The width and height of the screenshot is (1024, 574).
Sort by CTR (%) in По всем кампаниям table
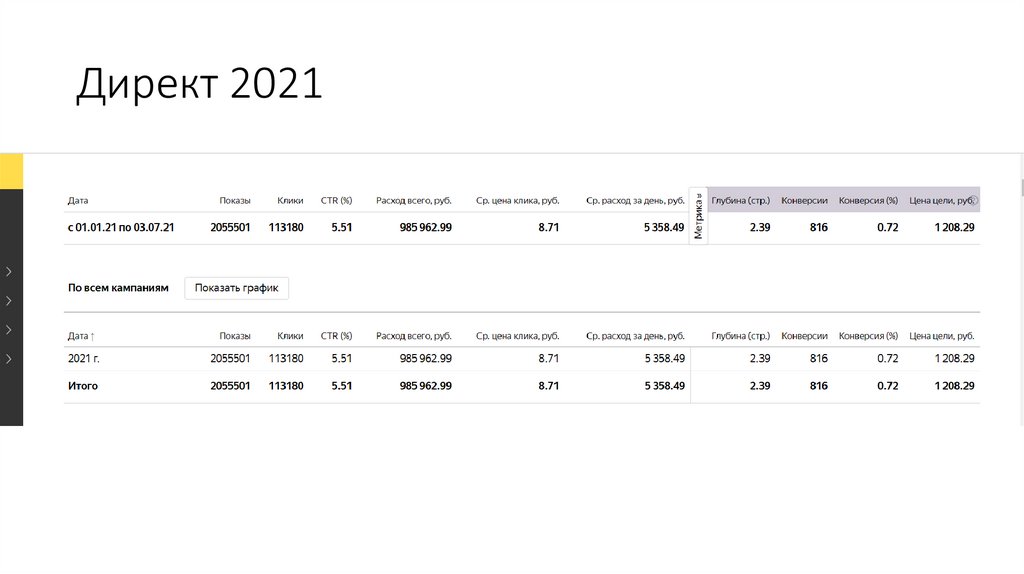tap(336, 336)
